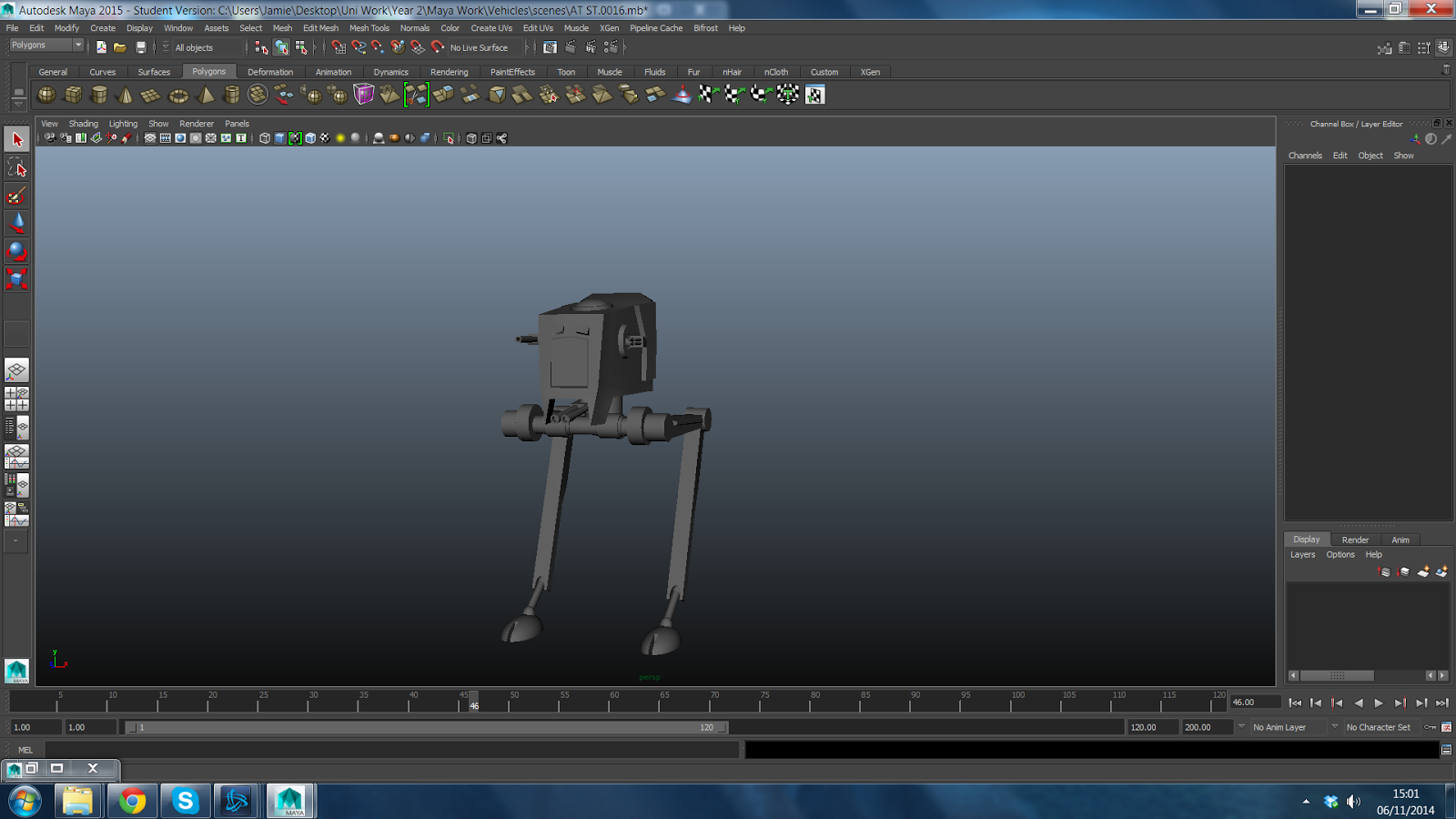Create a polygon plane from the shelf

(x=152, y=95)
